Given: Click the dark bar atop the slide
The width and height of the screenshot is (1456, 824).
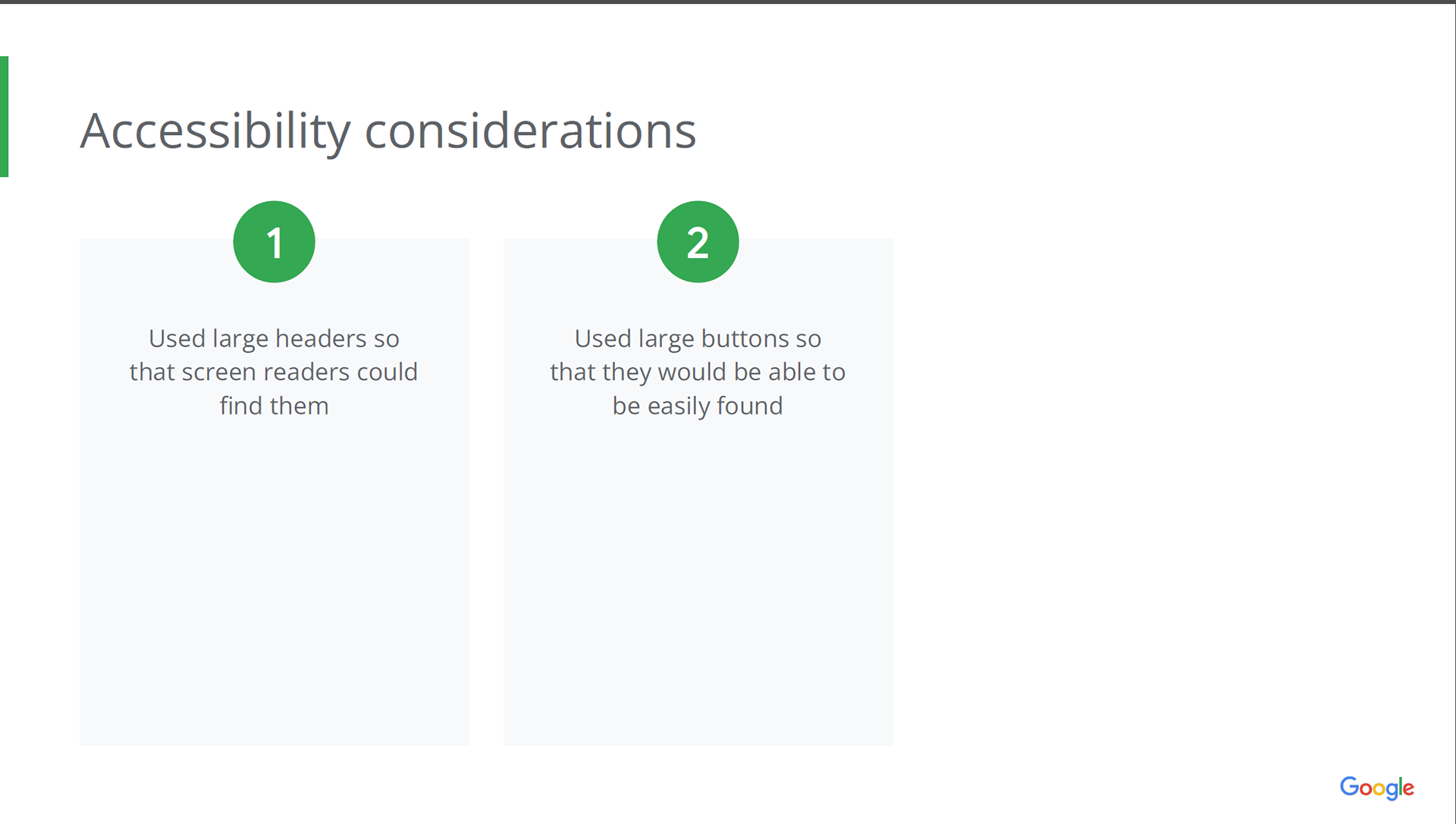Looking at the screenshot, I should [728, 2].
